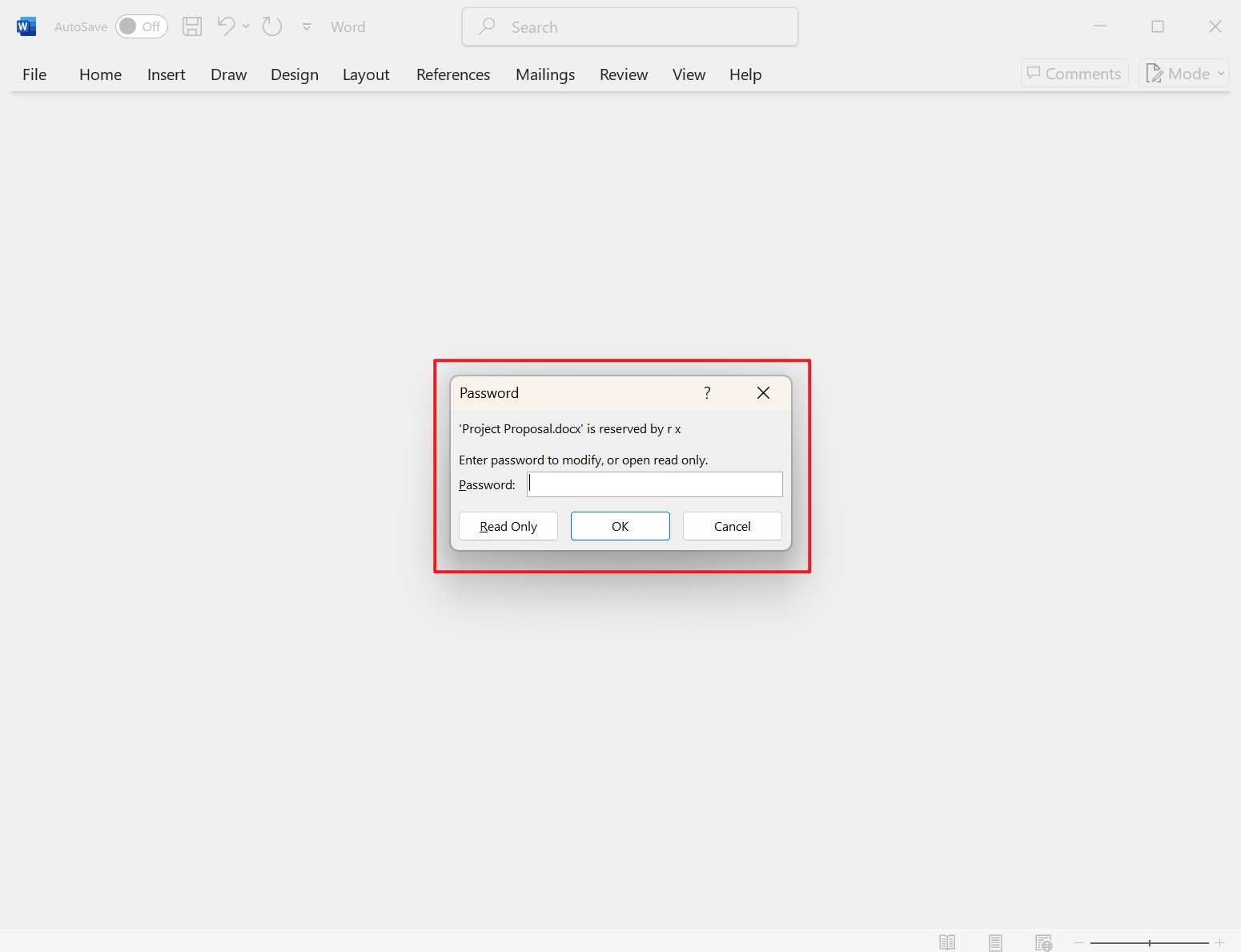This screenshot has height=952, width=1241.
Task: Click the Password input field
Action: pos(655,484)
